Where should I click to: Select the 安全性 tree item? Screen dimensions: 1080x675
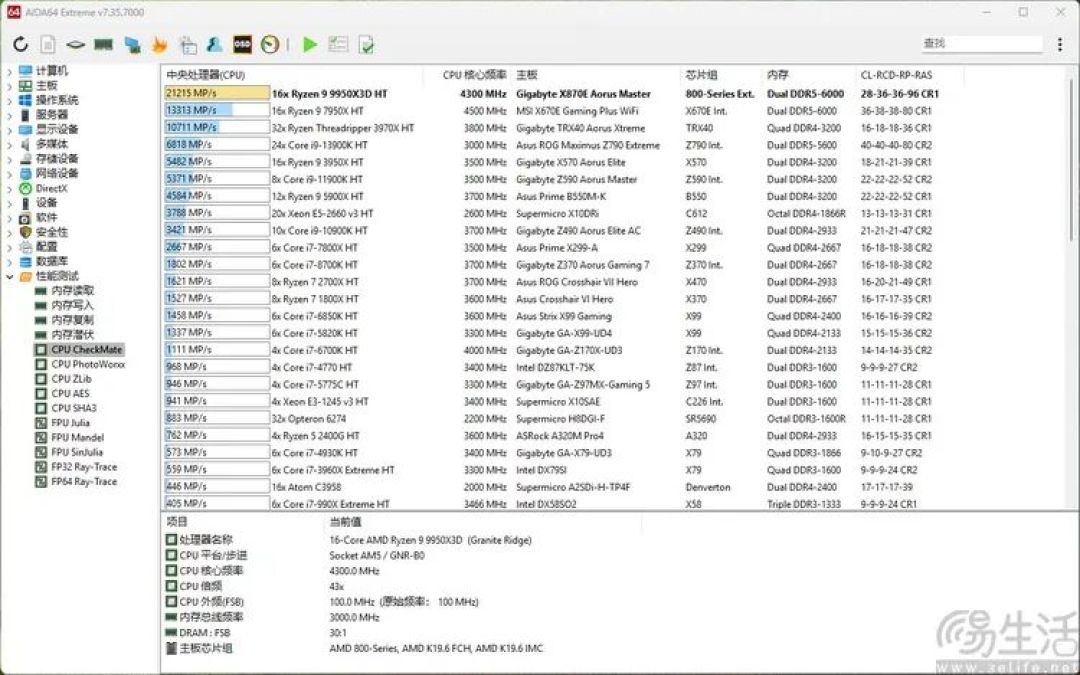click(52, 232)
